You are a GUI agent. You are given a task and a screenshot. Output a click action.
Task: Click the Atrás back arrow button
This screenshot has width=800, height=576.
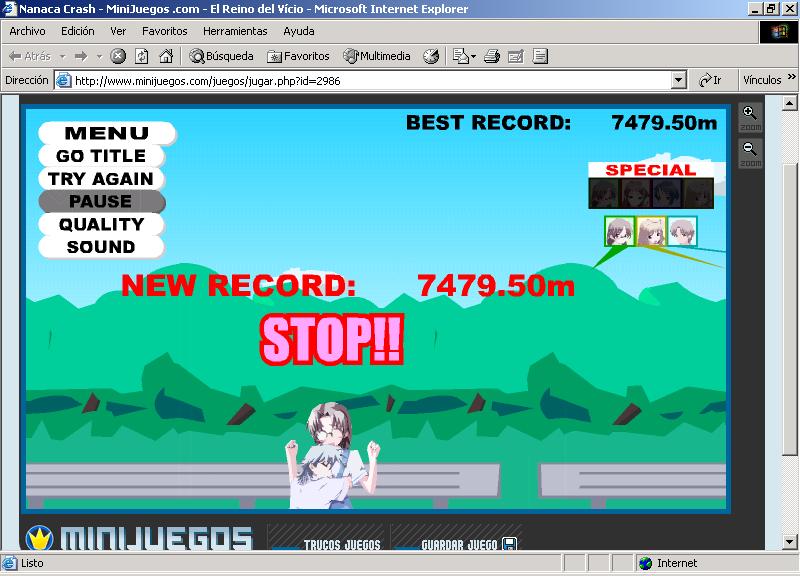pyautogui.click(x=30, y=56)
